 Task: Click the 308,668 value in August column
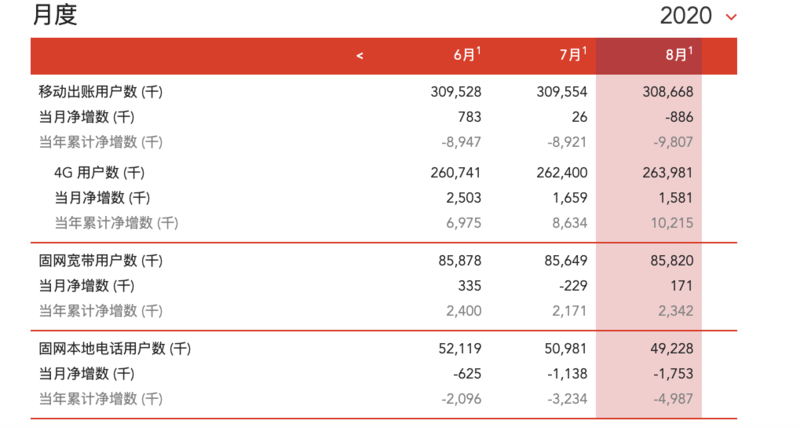coord(667,91)
